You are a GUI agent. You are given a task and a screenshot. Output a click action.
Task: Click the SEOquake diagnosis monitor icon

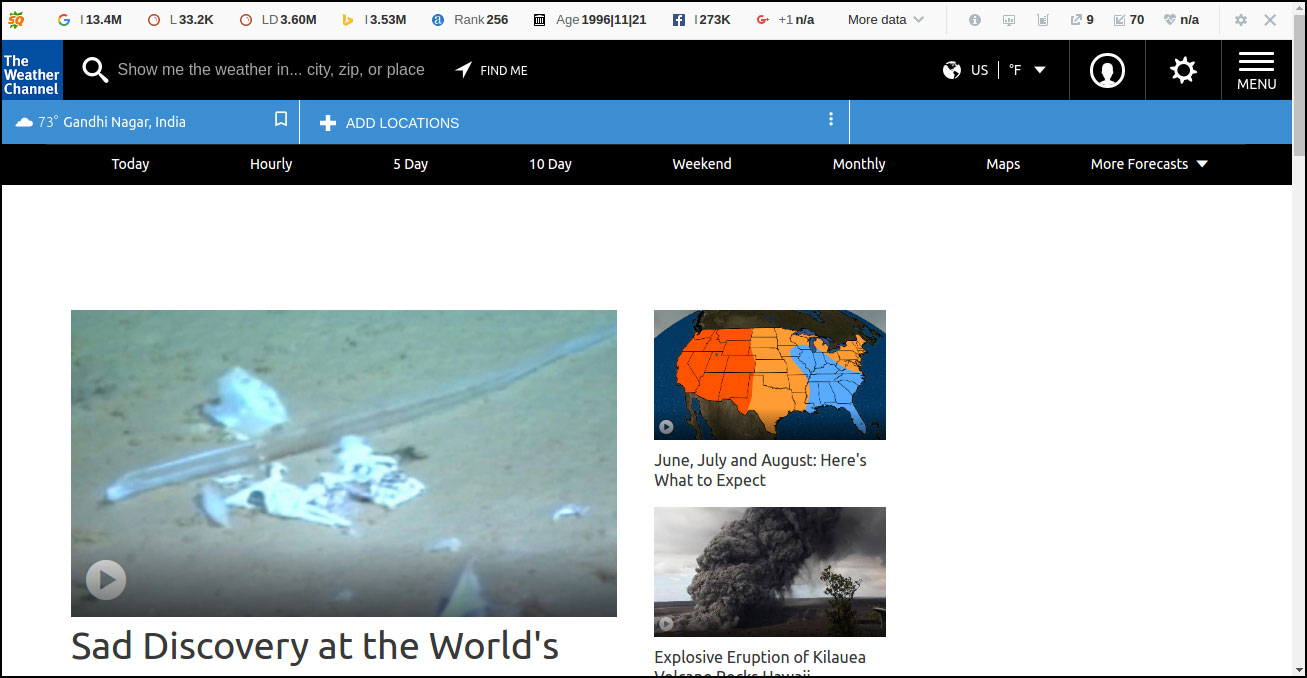click(1009, 19)
